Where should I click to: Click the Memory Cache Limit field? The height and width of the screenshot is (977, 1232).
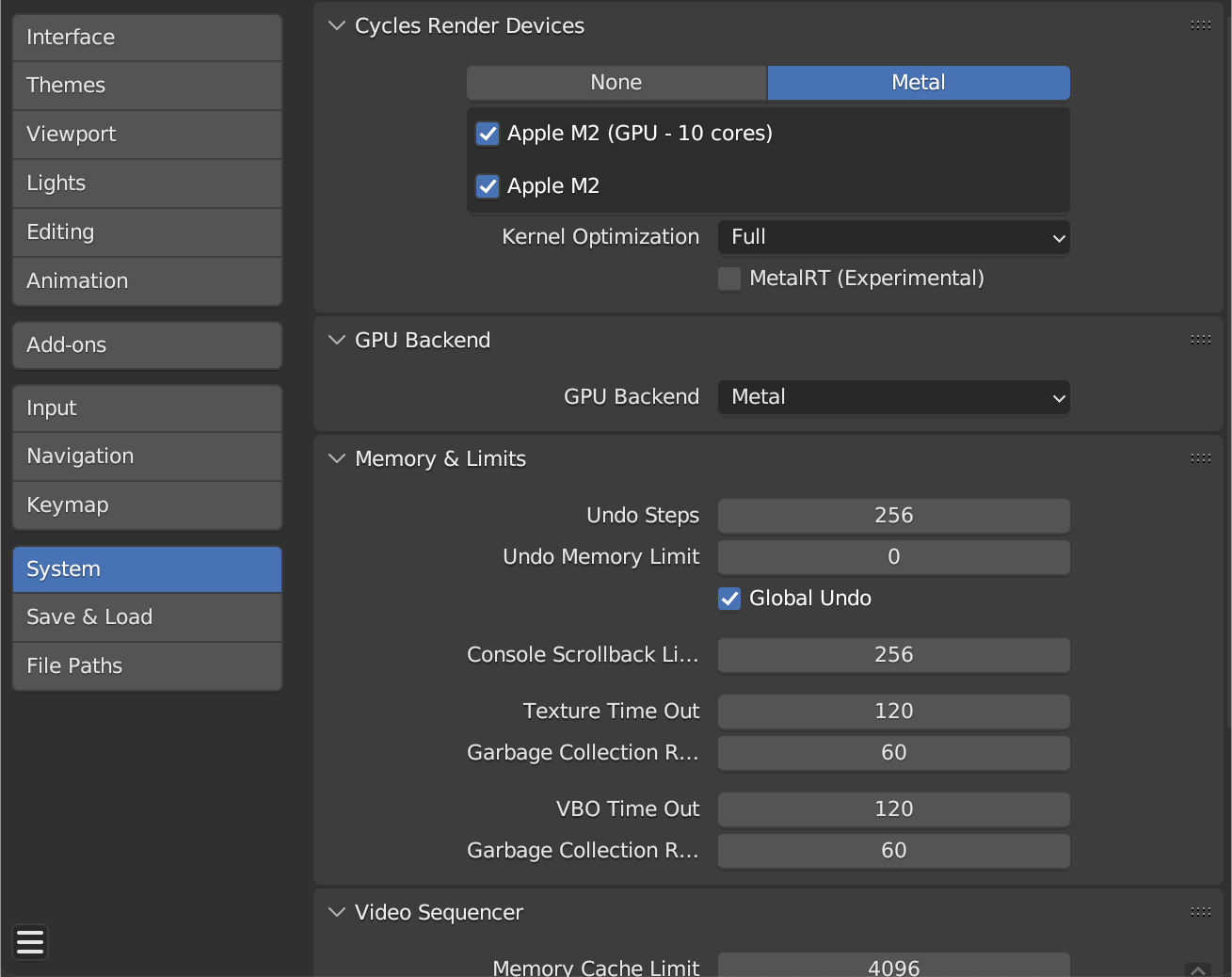coord(894,966)
